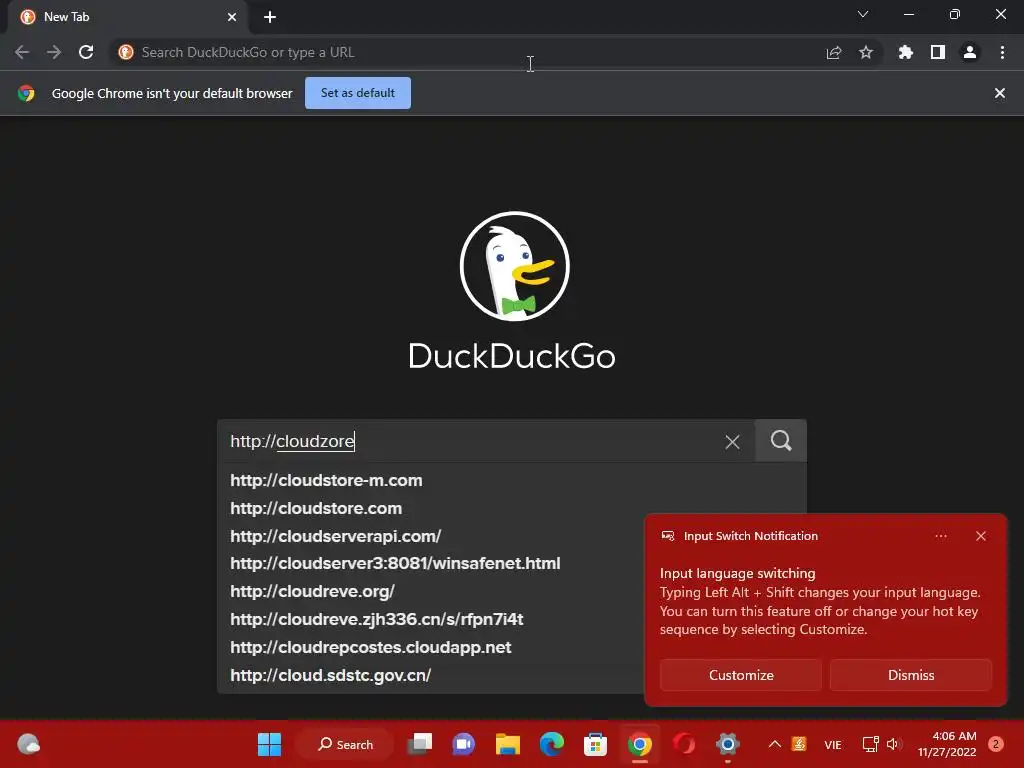The image size is (1024, 768).
Task: Open Task View on the taskbar
Action: tap(420, 744)
